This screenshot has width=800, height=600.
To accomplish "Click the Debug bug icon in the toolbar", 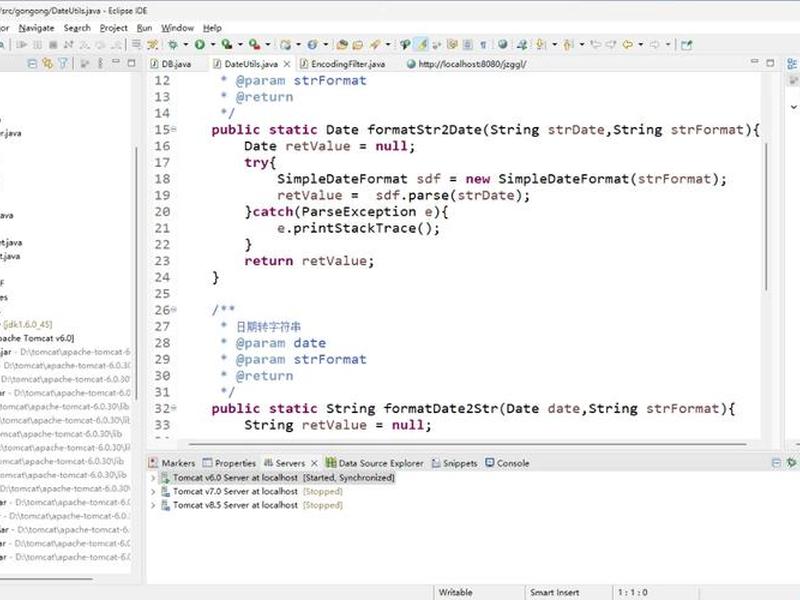I will tap(173, 45).
